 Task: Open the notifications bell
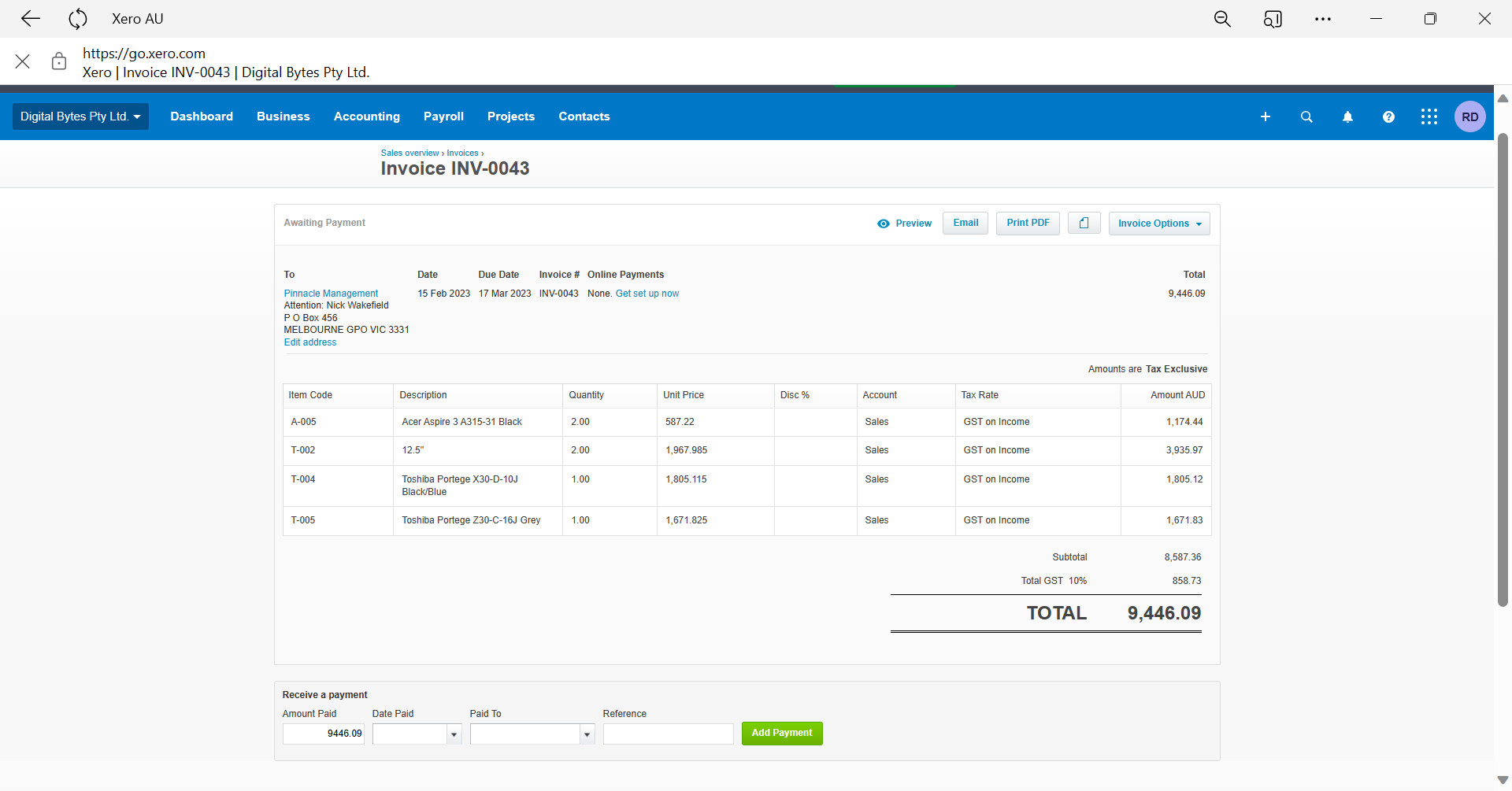tap(1347, 116)
